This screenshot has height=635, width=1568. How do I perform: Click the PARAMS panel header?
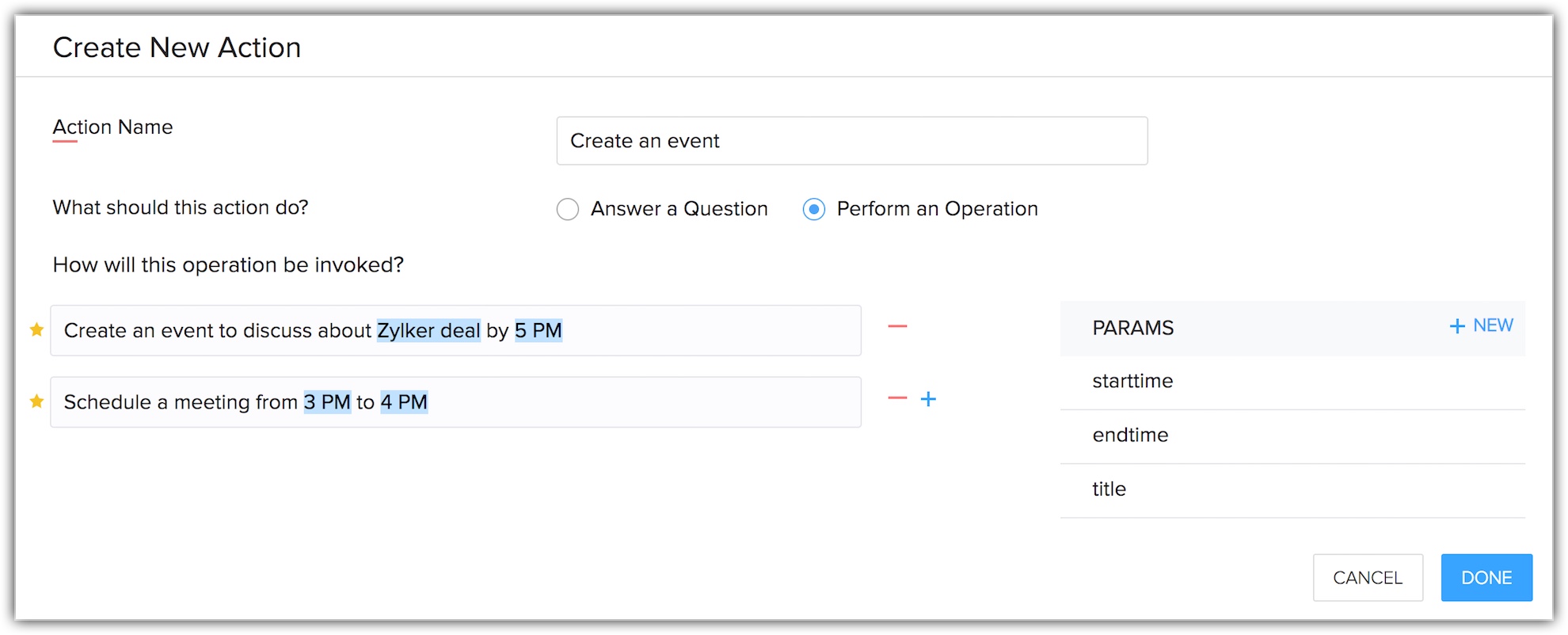point(1133,328)
